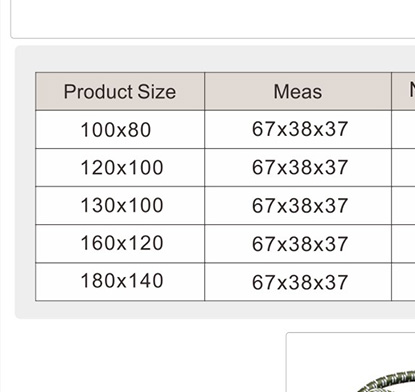Image resolution: width=415 pixels, height=392 pixels.
Task: Click the 67x38x37 value in the 160x120 row
Action: coord(300,244)
